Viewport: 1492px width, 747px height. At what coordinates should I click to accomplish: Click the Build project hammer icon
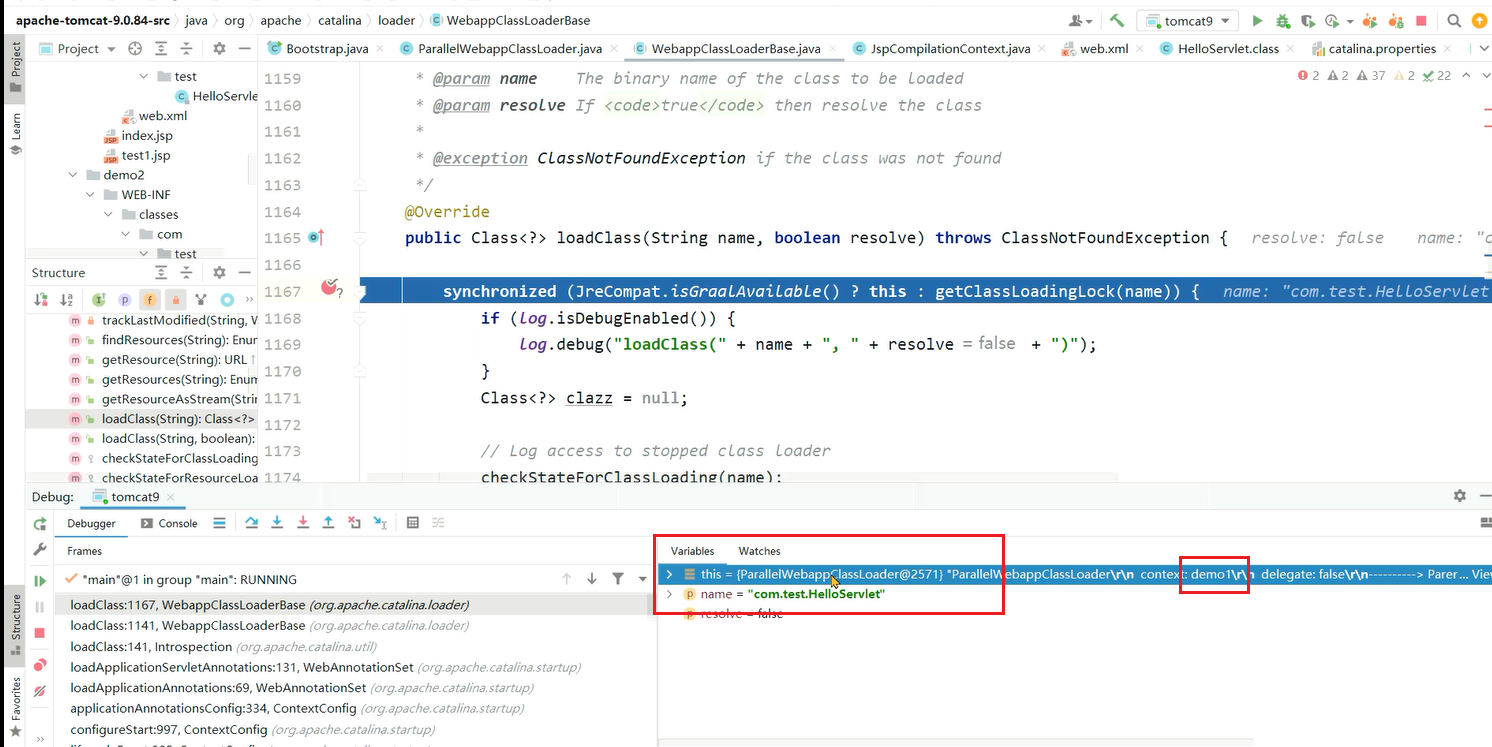point(1117,21)
